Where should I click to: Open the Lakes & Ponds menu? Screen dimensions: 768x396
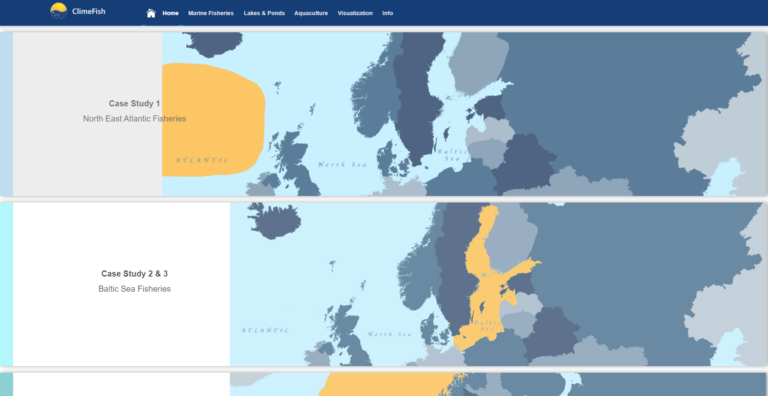[264, 13]
